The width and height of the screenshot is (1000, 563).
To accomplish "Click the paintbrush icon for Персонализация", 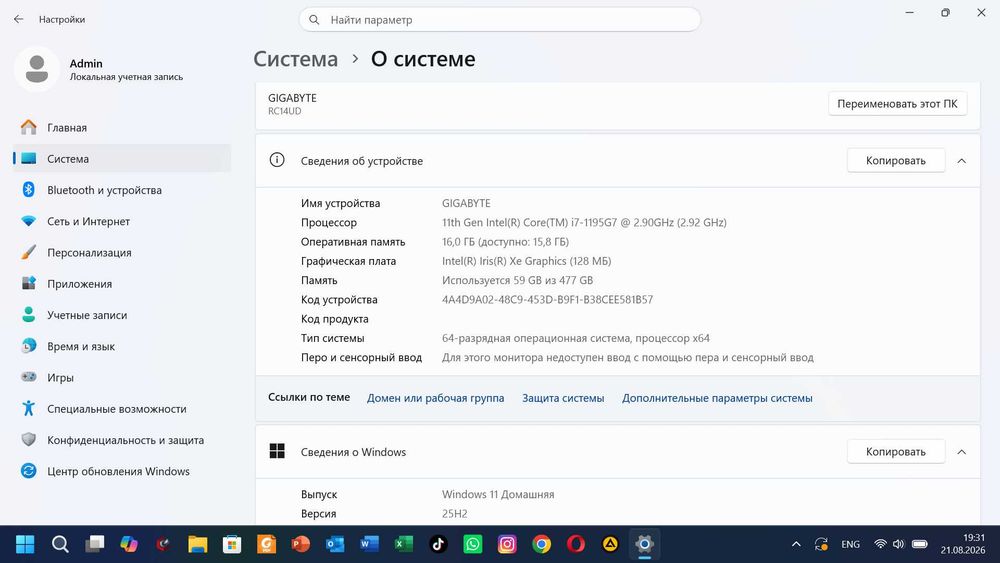I will (28, 252).
